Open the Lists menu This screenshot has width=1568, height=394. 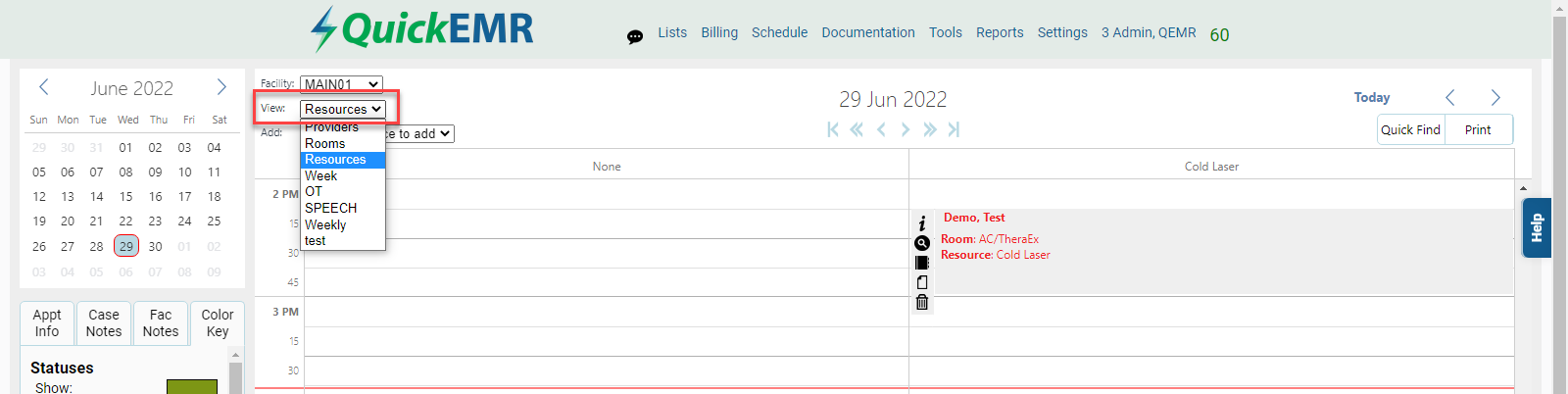coord(672,32)
